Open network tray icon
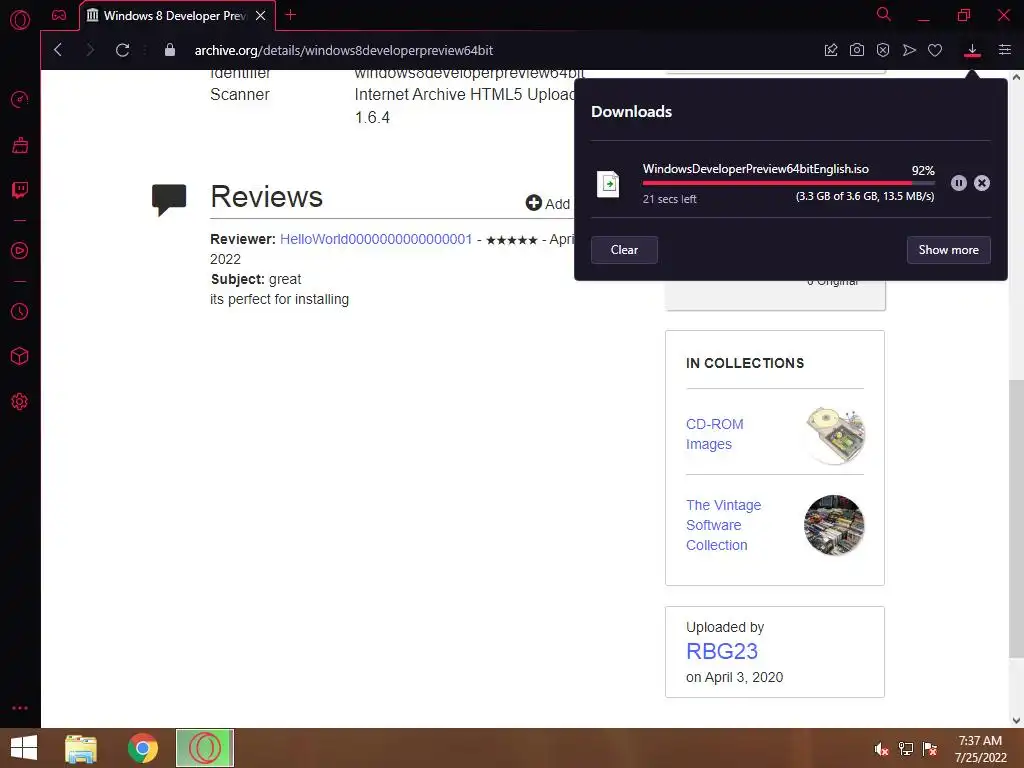Viewport: 1024px width, 768px height. click(906, 749)
